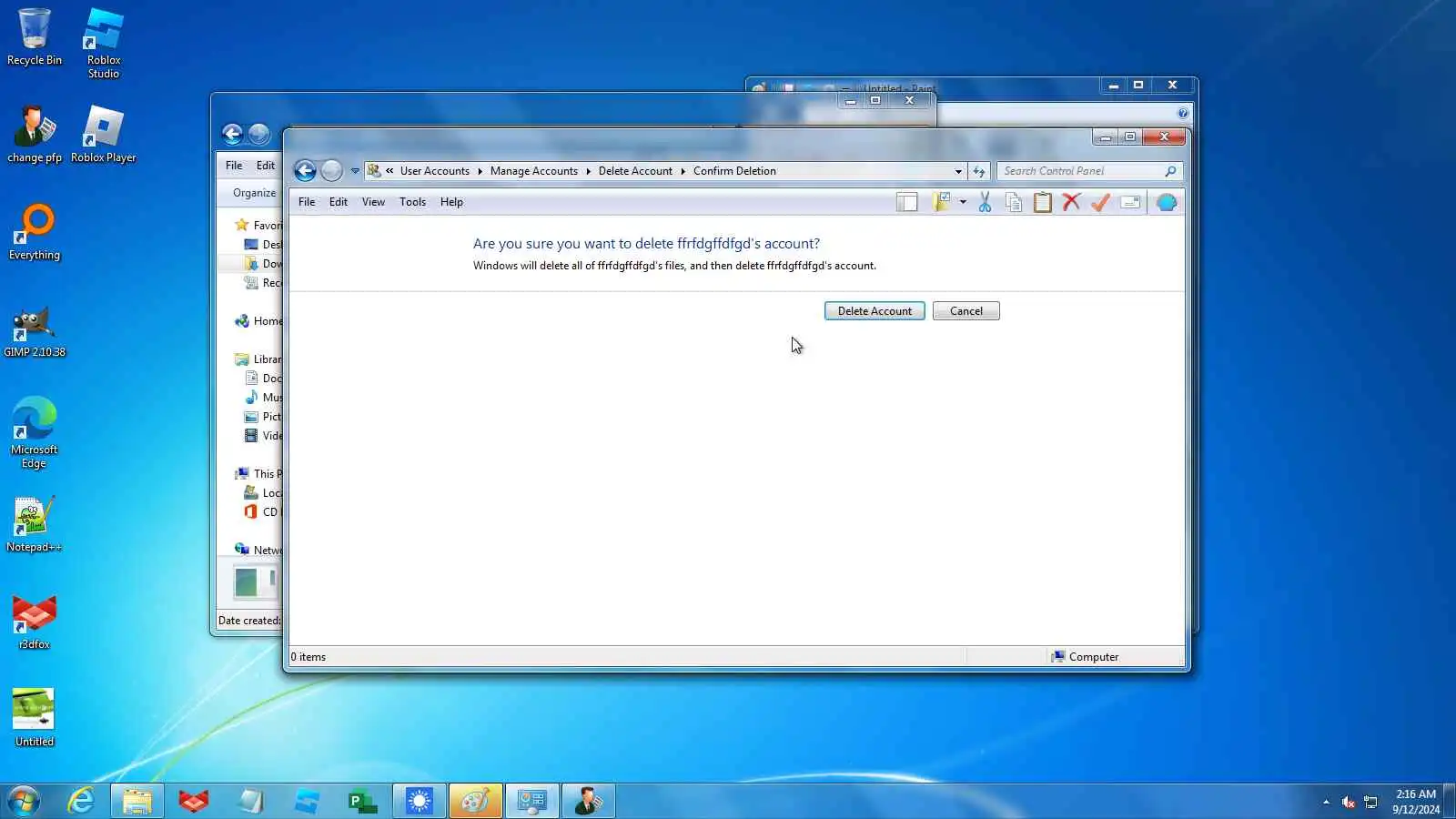Click the Control Panel forward arrow
Viewport: 1456px width, 819px height.
331,171
